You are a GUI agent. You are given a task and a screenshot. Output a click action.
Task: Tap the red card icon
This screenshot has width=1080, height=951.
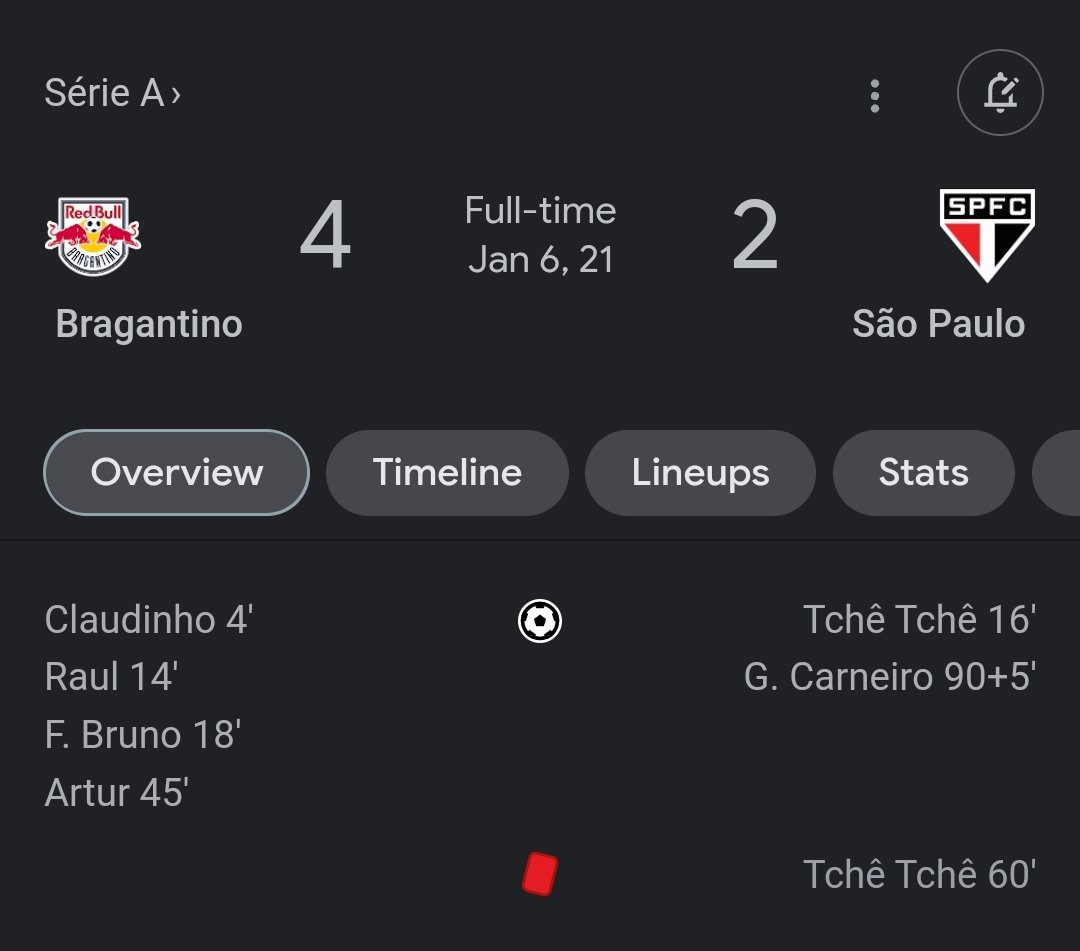click(x=540, y=874)
